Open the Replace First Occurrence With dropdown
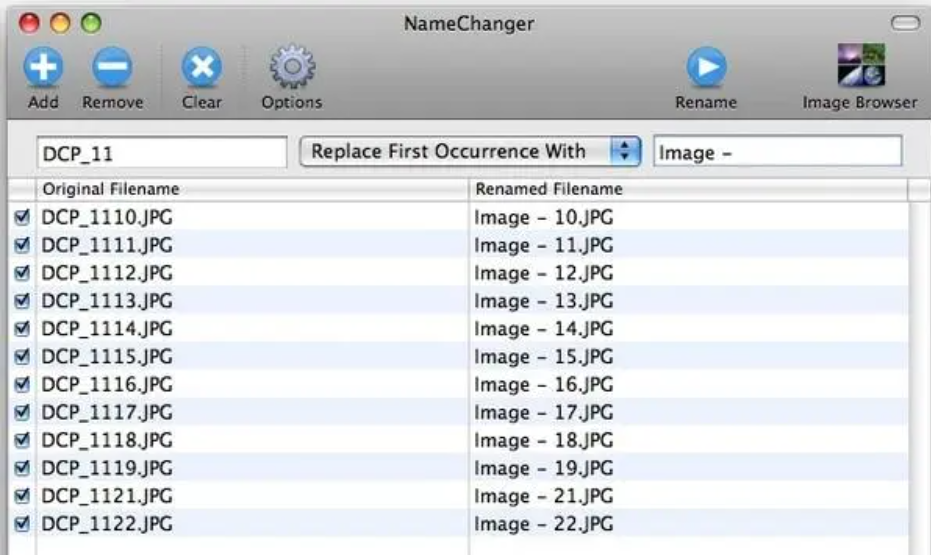This screenshot has height=555, width=931. pos(470,151)
